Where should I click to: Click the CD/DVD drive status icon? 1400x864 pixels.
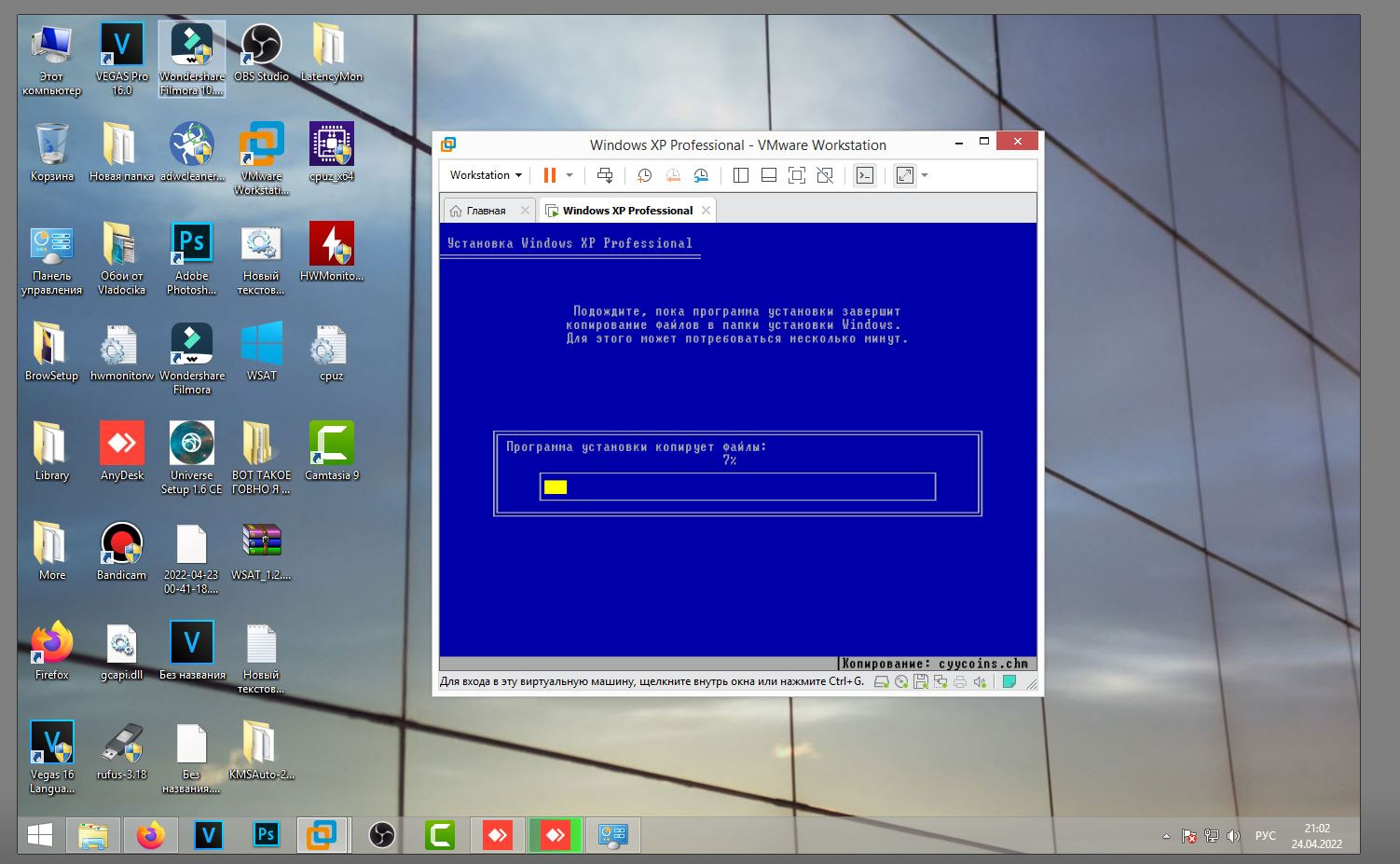tap(901, 681)
